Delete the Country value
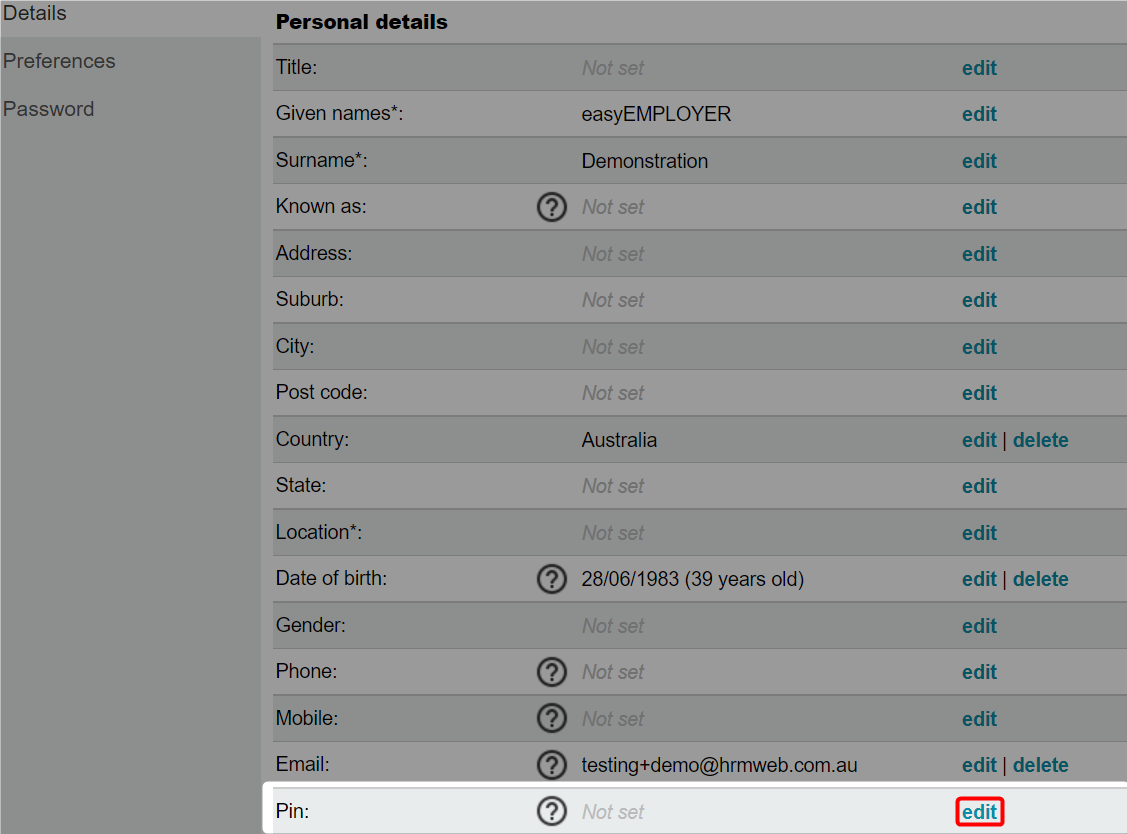This screenshot has height=834, width=1127. pyautogui.click(x=1041, y=440)
